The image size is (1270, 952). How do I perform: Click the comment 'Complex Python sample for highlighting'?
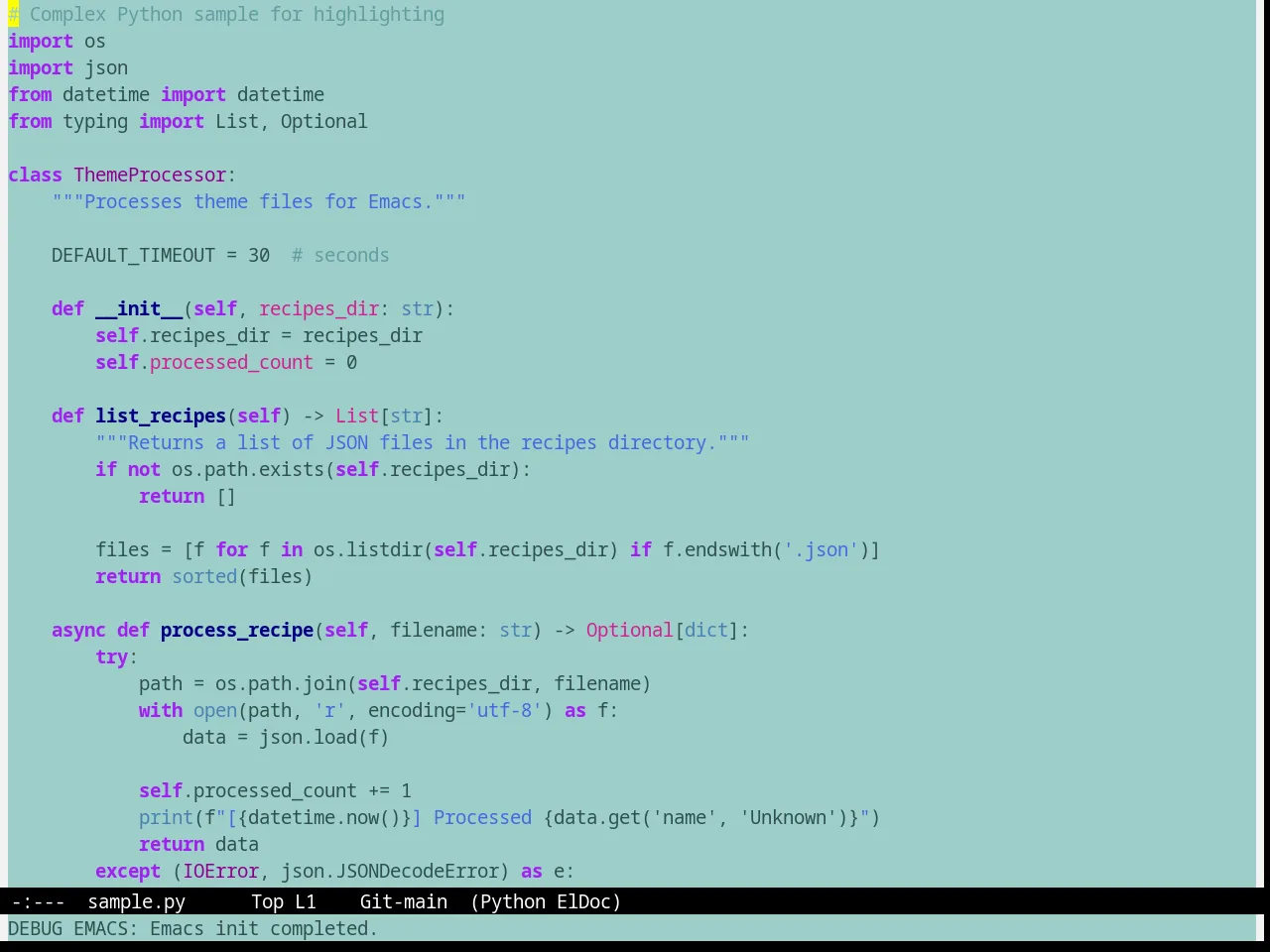(237, 15)
